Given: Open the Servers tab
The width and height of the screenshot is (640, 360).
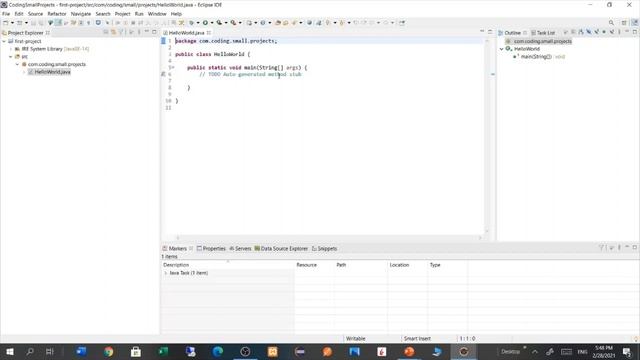Looking at the screenshot, I should tap(240, 249).
